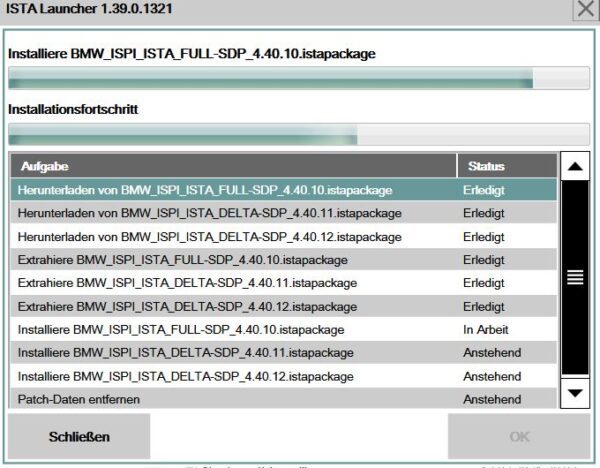The height and width of the screenshot is (468, 600).
Task: Click Erledigt status of highlighted Herunterladen FULL-SDP row
Action: click(x=484, y=191)
